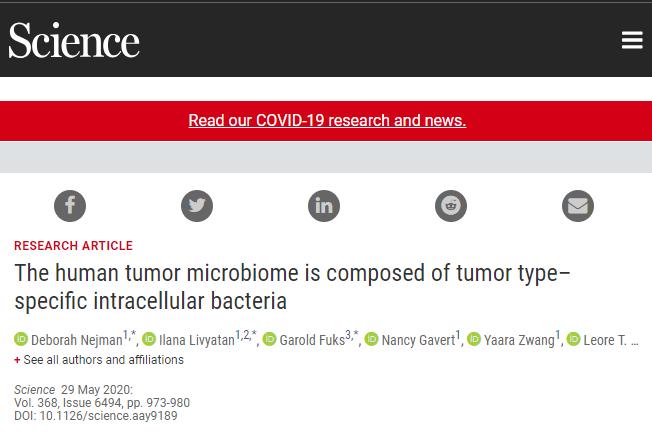Share article on Reddit
This screenshot has height=433, width=652.
tap(451, 206)
